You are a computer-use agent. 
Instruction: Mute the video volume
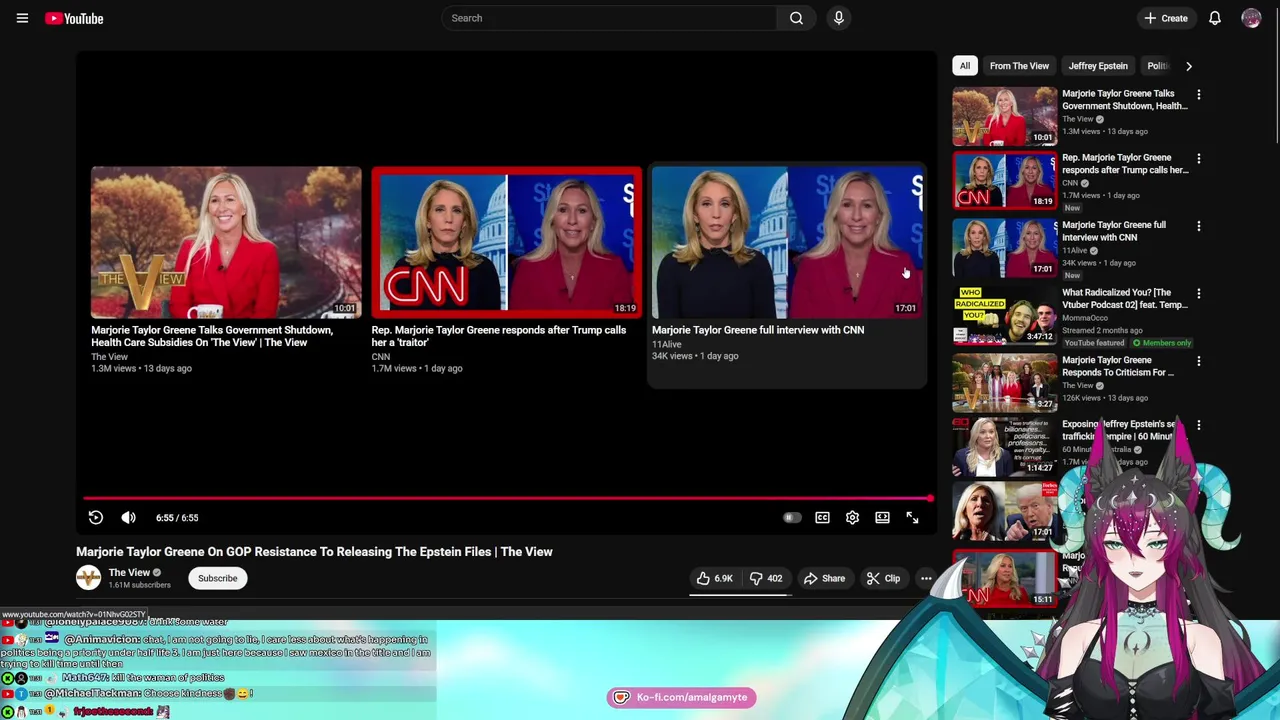tap(128, 517)
